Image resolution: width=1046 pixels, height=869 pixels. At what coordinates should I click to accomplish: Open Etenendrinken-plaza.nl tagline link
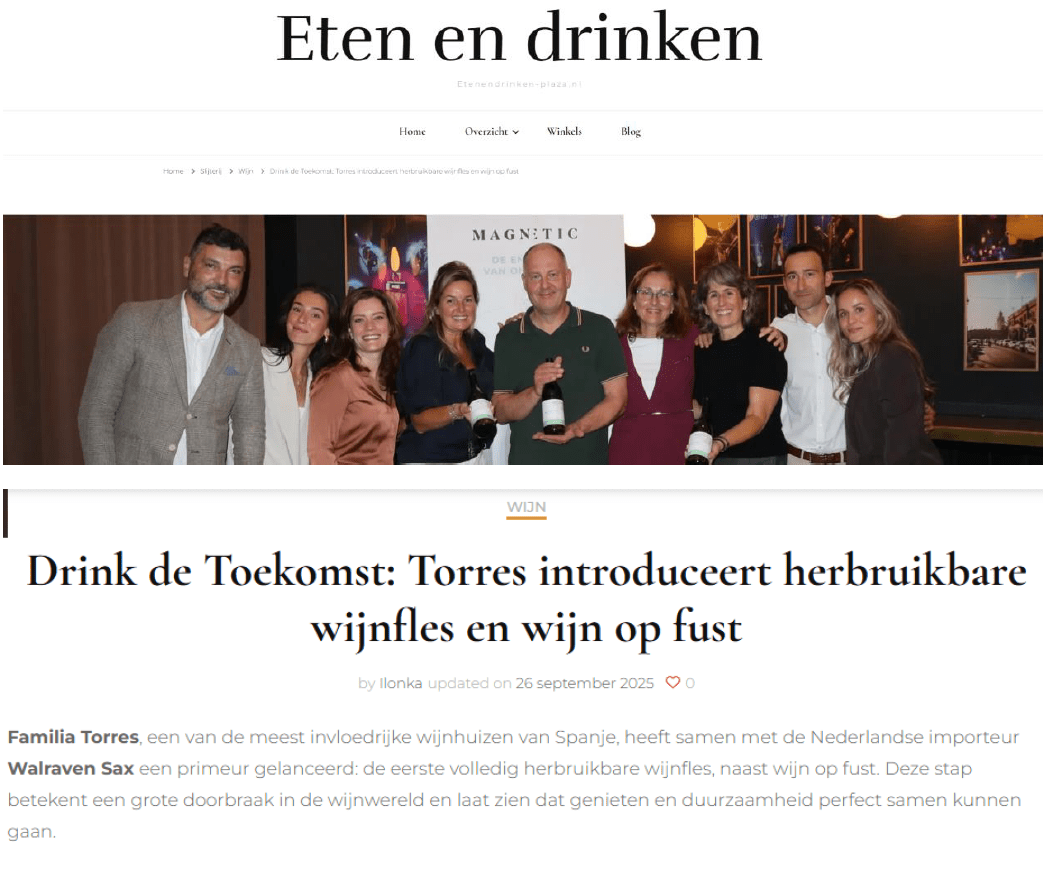coord(519,84)
